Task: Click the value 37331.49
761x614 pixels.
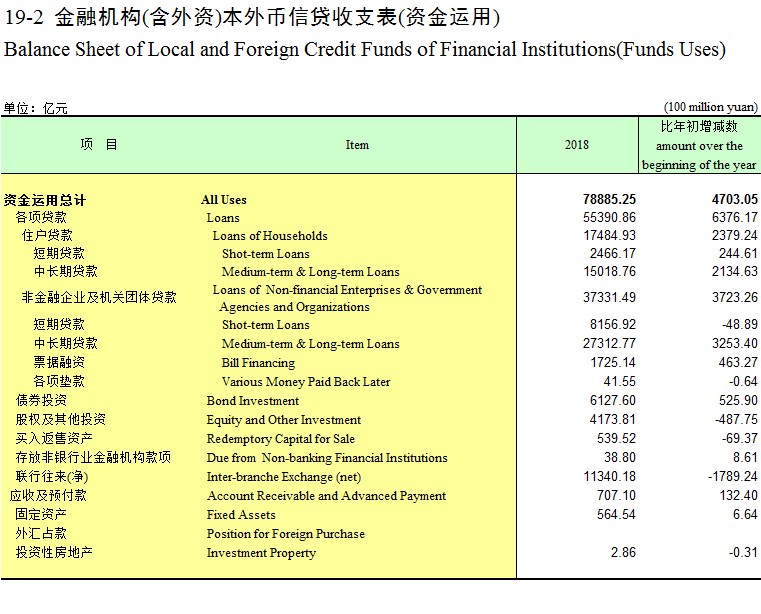Action: coord(609,297)
